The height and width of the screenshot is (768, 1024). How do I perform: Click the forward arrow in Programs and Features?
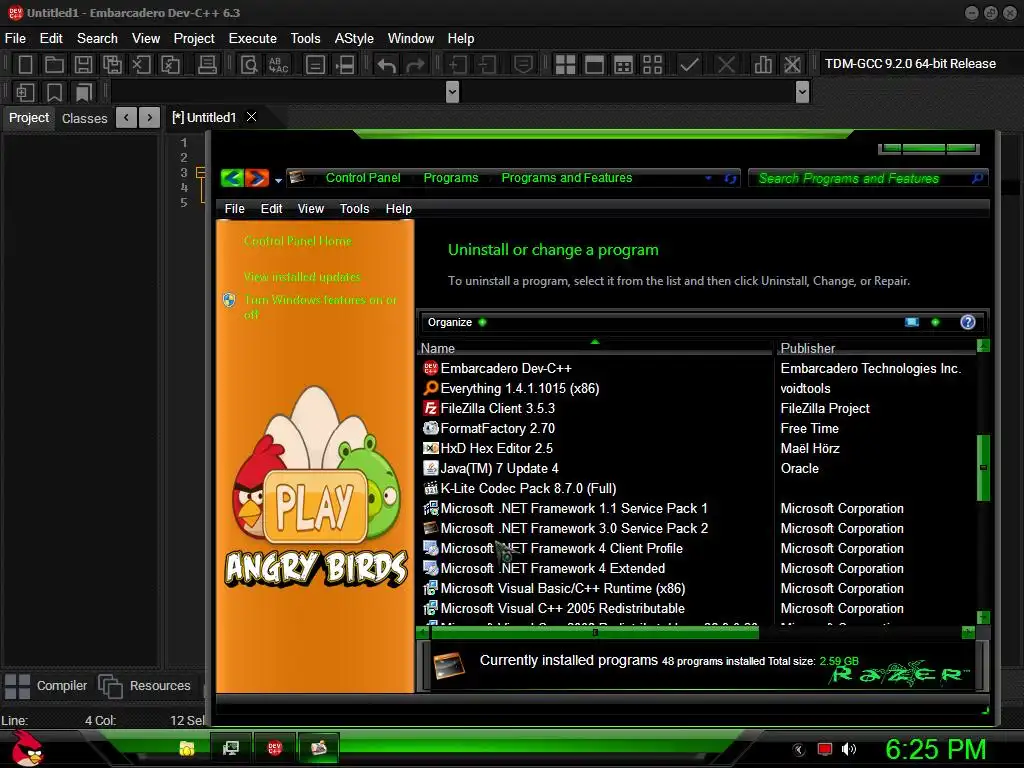[257, 178]
